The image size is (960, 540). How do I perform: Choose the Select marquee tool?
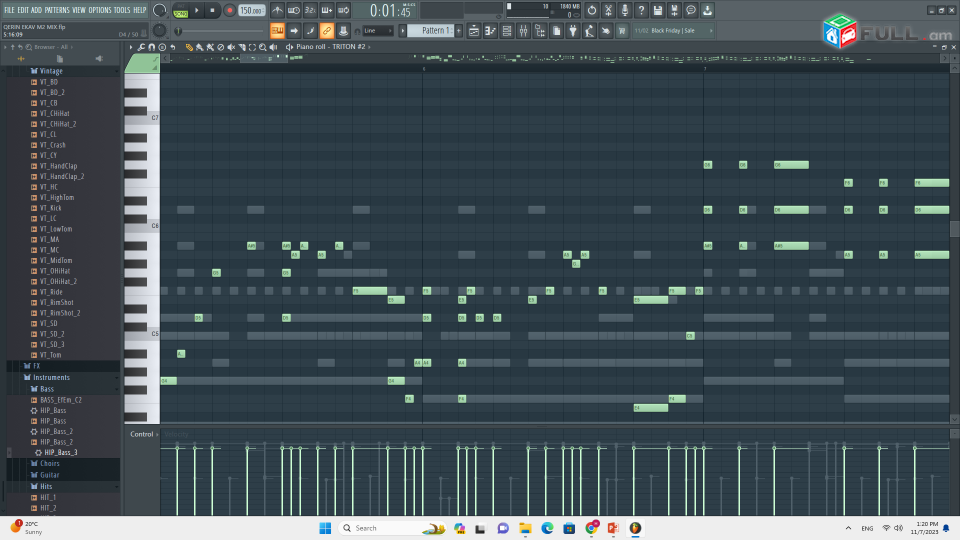(x=252, y=47)
